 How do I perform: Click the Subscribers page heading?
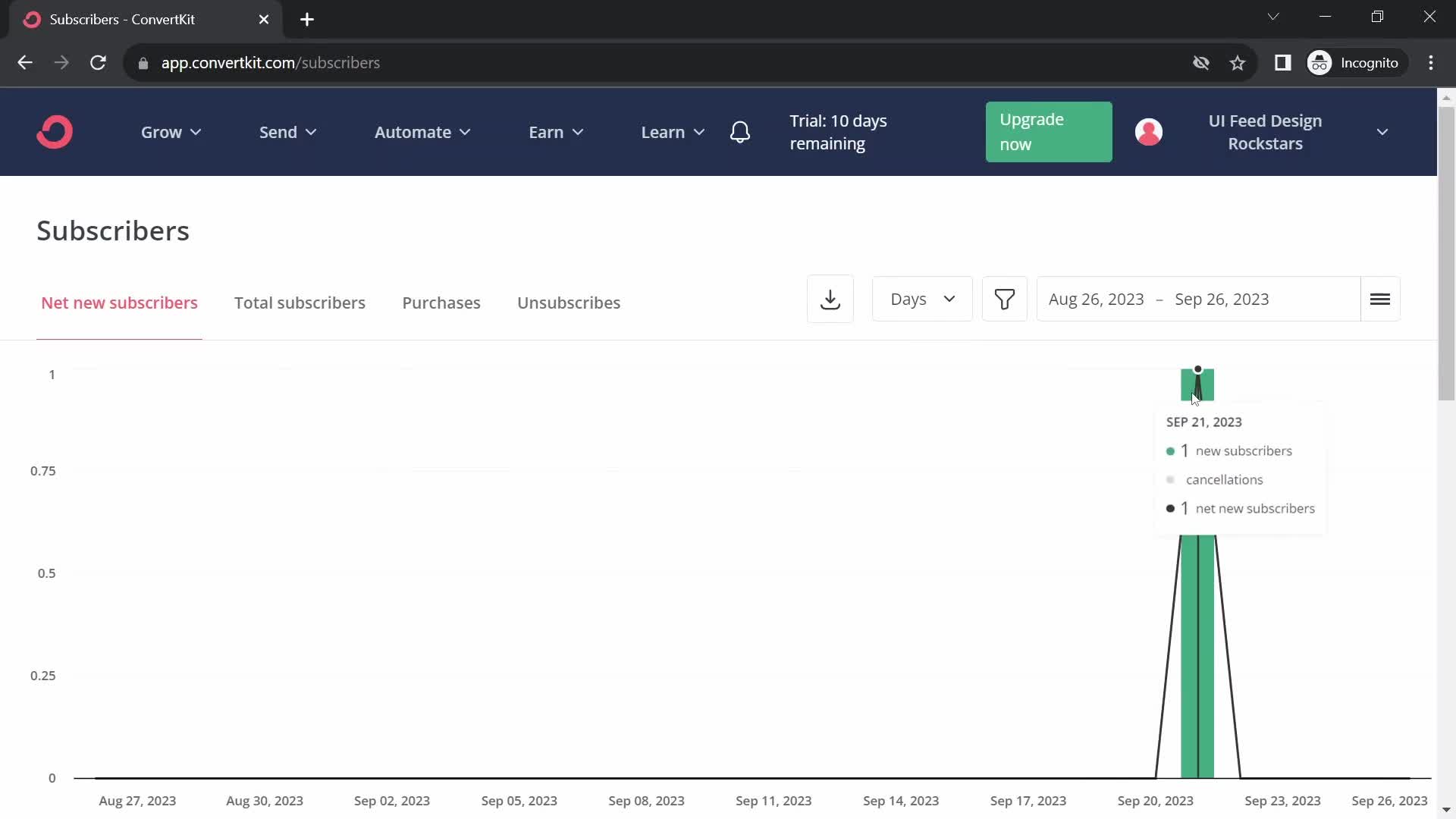coord(113,231)
